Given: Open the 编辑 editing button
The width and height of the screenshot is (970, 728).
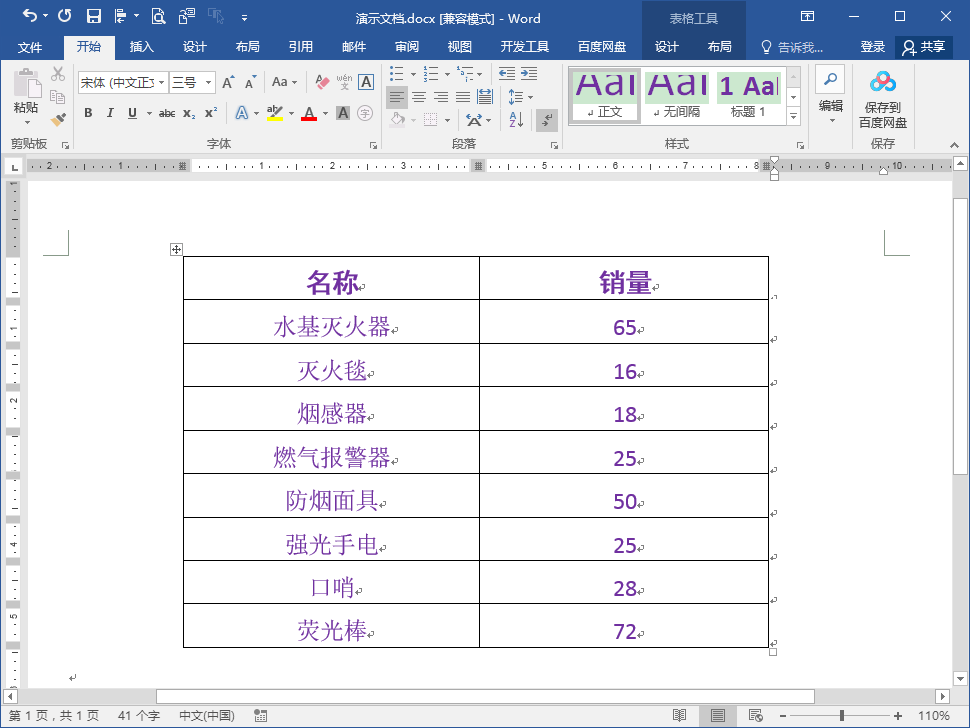Looking at the screenshot, I should pos(830,95).
